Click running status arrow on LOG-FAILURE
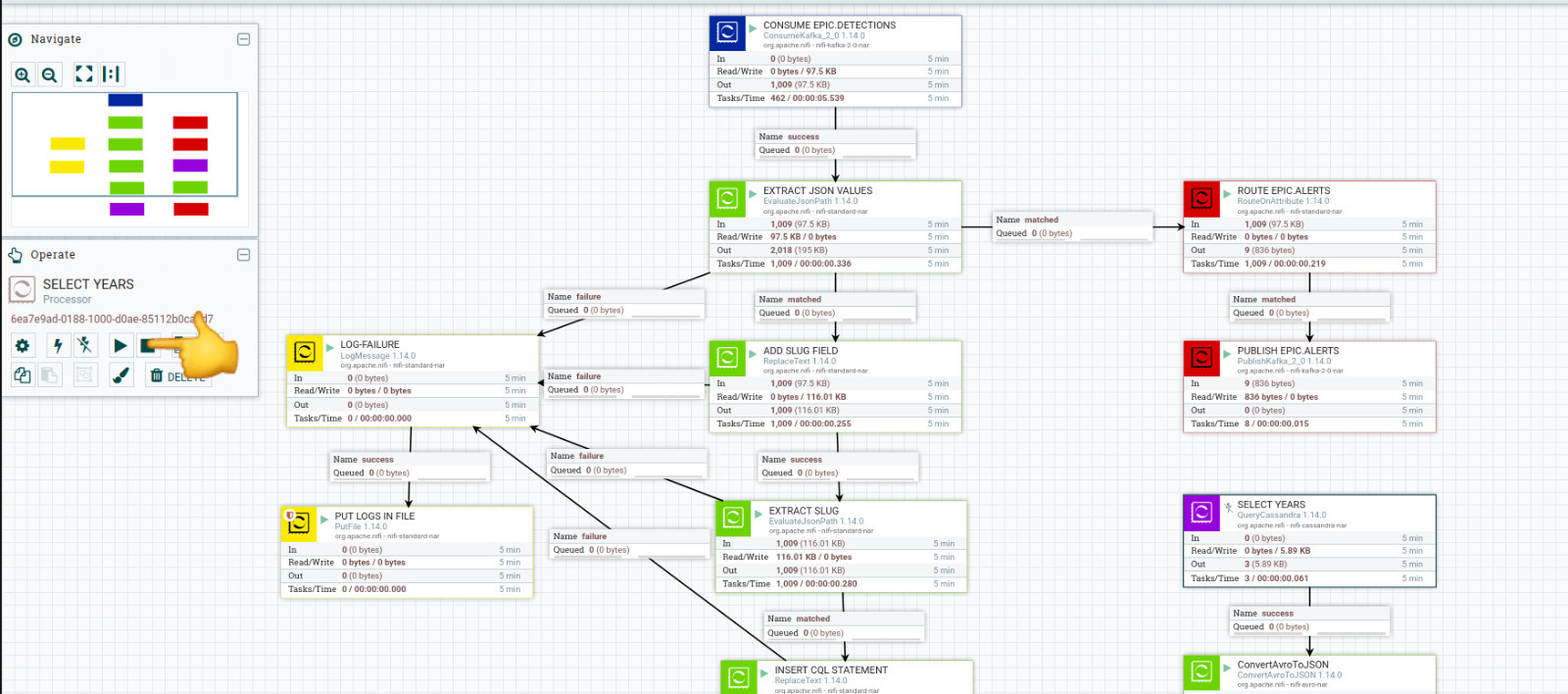Image resolution: width=1568 pixels, height=694 pixels. pyautogui.click(x=330, y=348)
